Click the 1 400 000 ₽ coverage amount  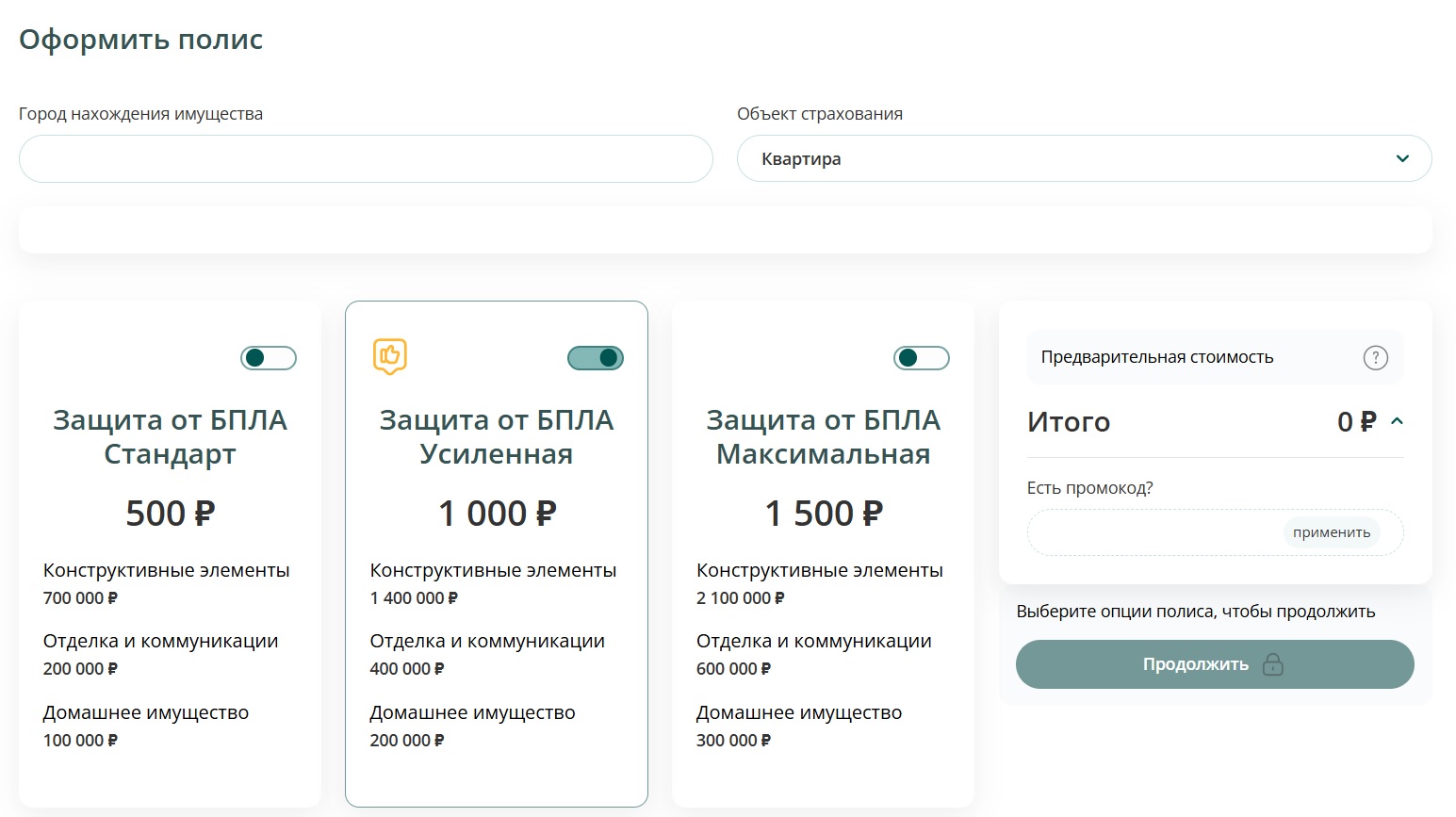(x=414, y=598)
